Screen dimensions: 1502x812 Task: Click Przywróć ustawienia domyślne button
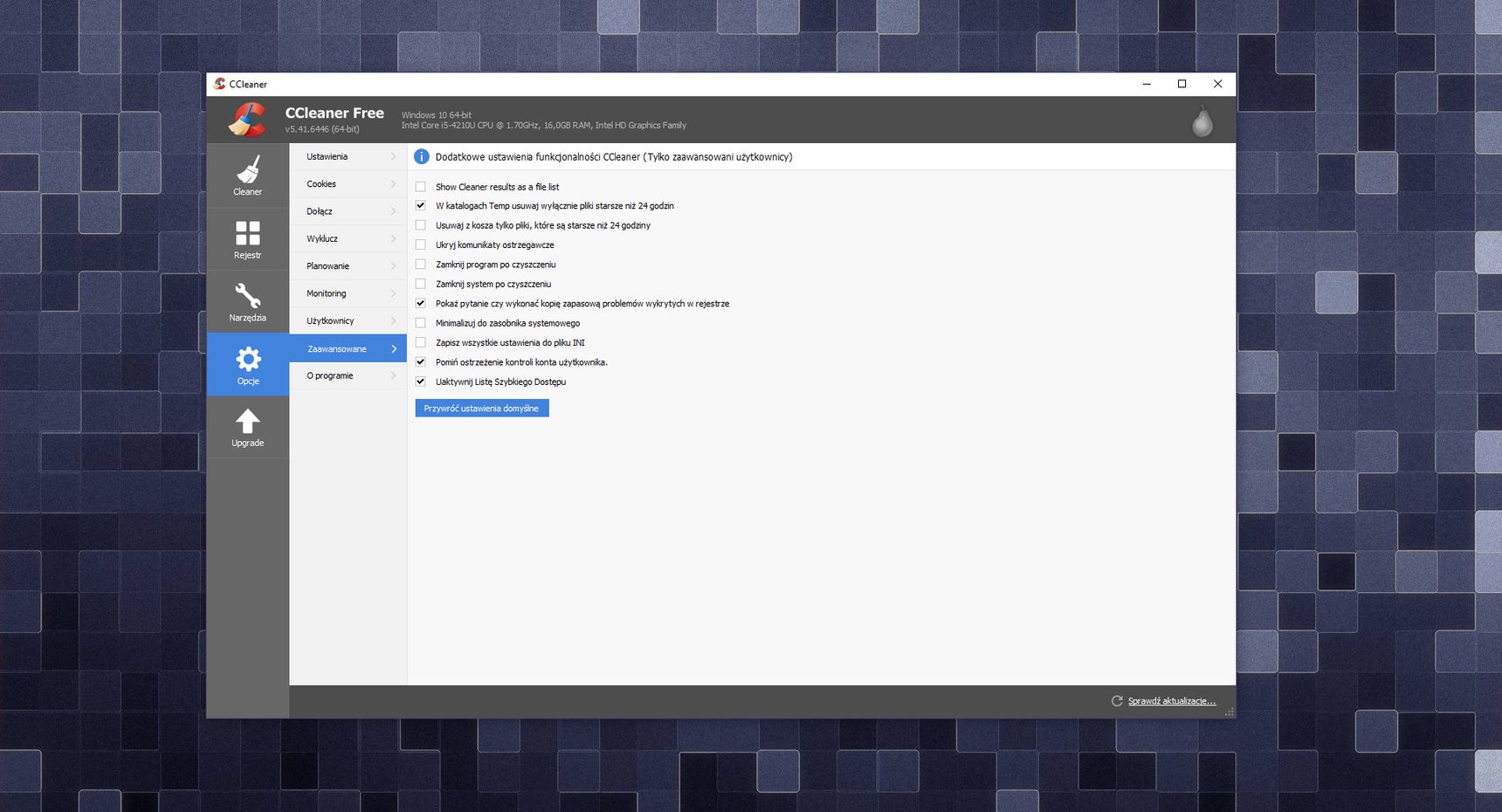coord(482,409)
